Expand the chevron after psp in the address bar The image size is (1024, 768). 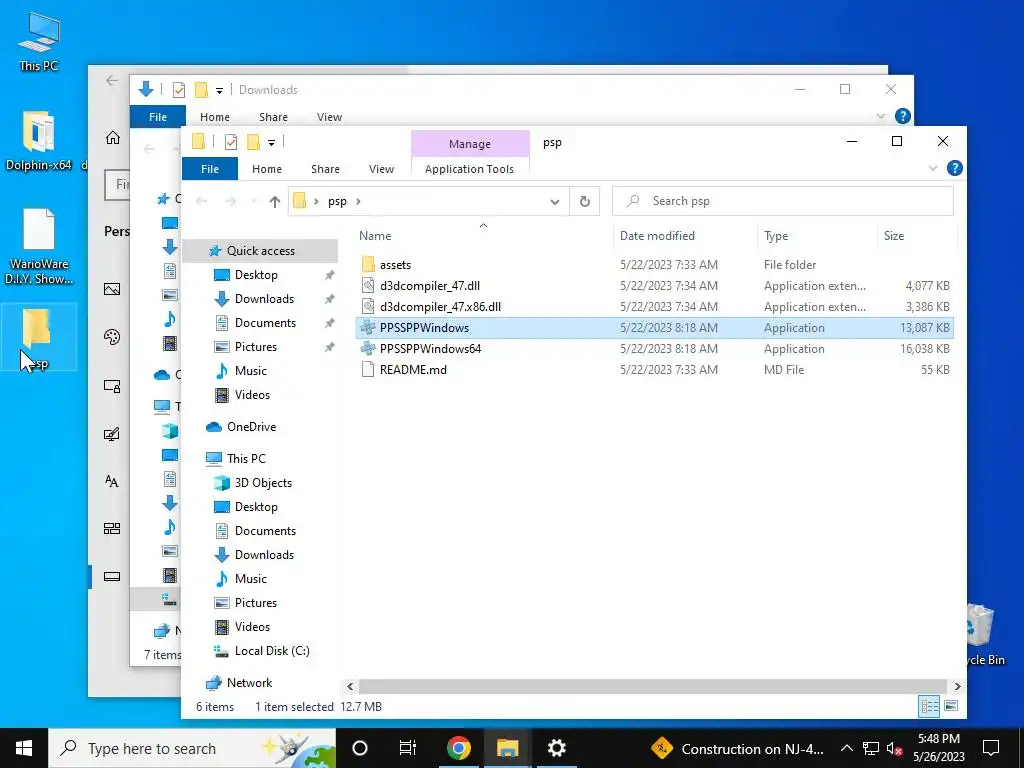coord(358,202)
